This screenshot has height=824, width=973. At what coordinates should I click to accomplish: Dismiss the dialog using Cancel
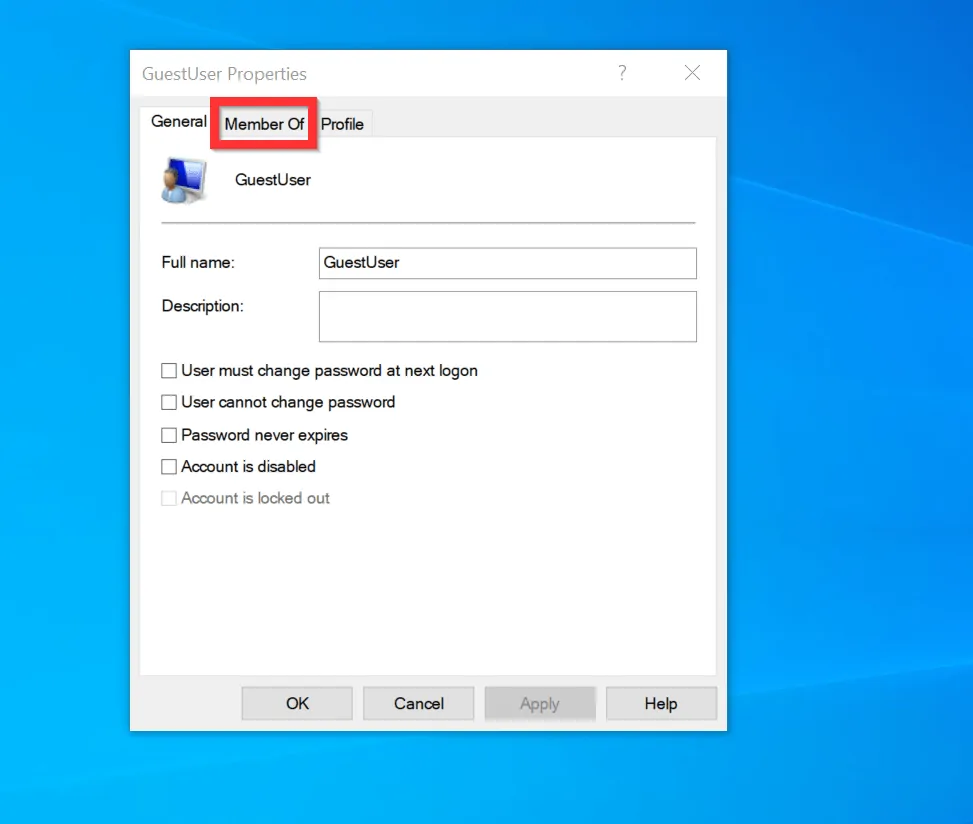(x=418, y=703)
